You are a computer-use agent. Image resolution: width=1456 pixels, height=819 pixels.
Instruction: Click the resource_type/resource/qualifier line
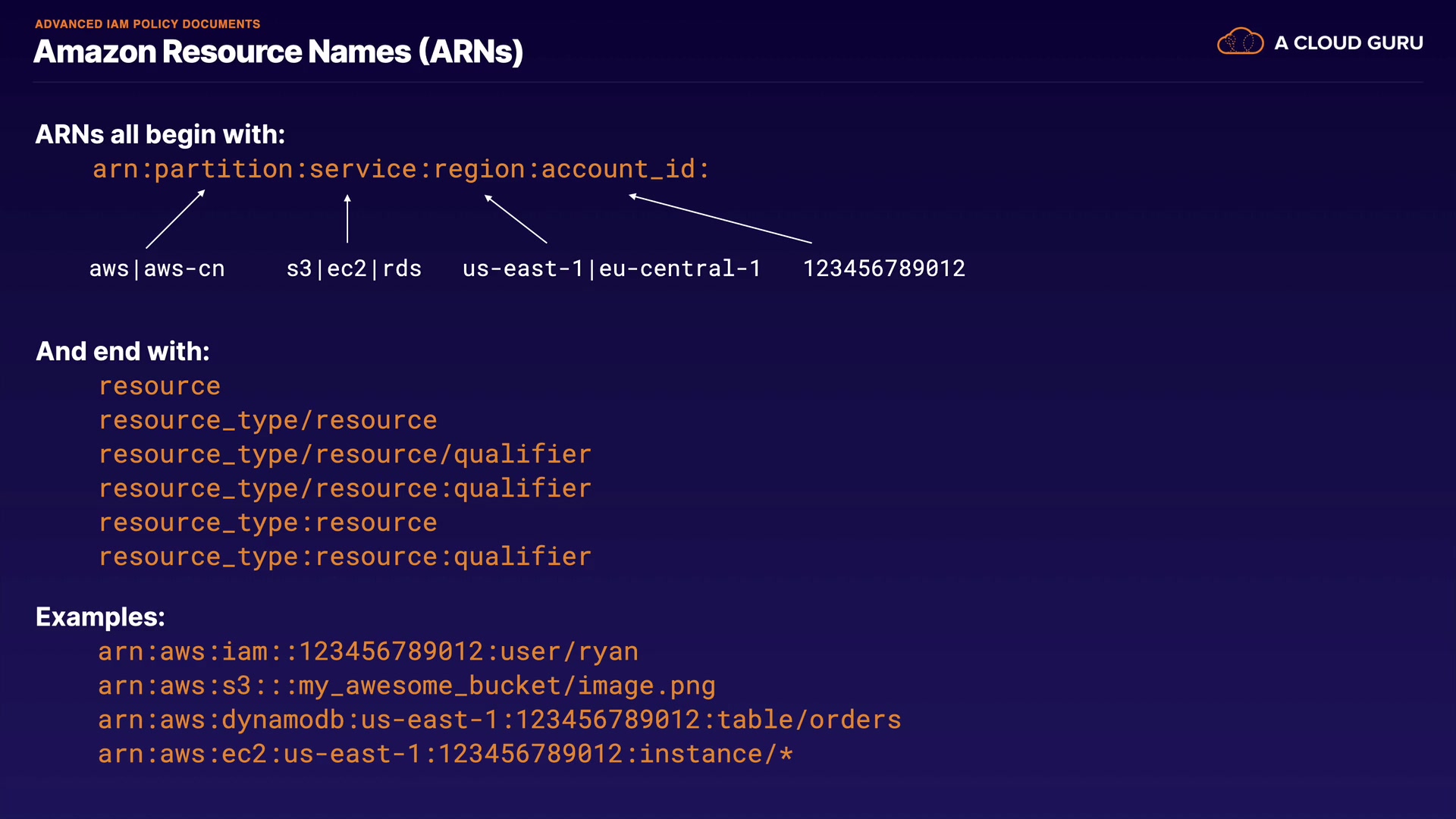345,454
